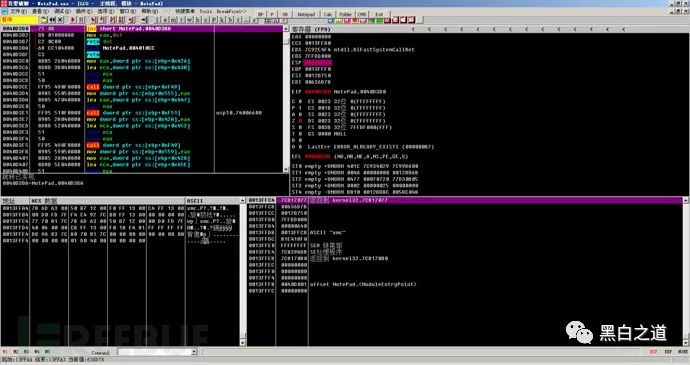Show the threads 't' window button
The height and width of the screenshot is (365, 690).
coord(181,20)
